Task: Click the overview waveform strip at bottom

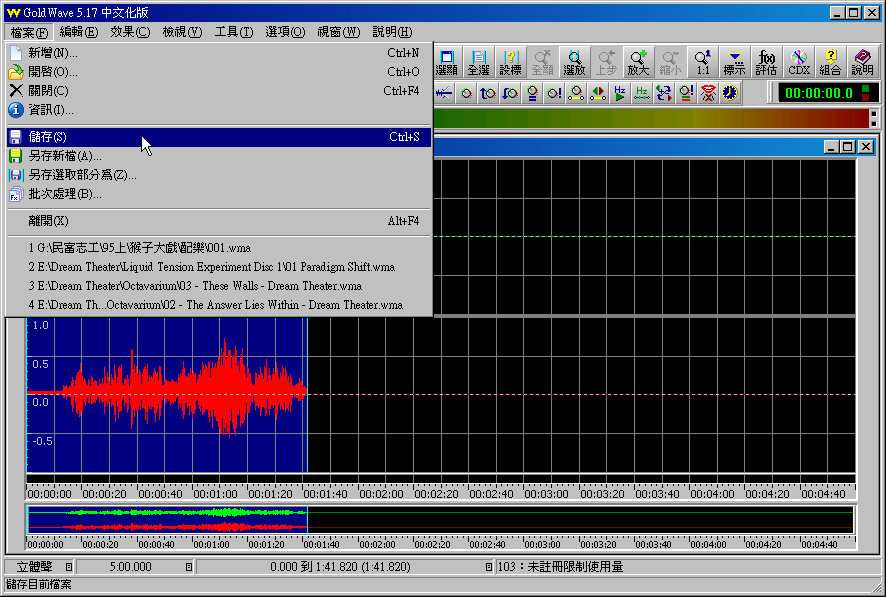Action: pyautogui.click(x=440, y=520)
